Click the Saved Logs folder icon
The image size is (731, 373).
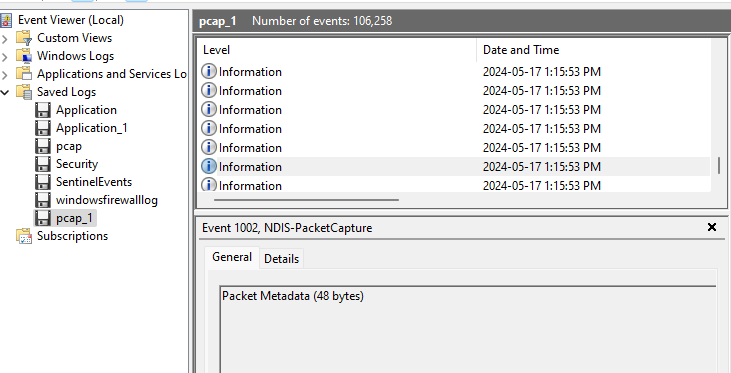coord(24,92)
